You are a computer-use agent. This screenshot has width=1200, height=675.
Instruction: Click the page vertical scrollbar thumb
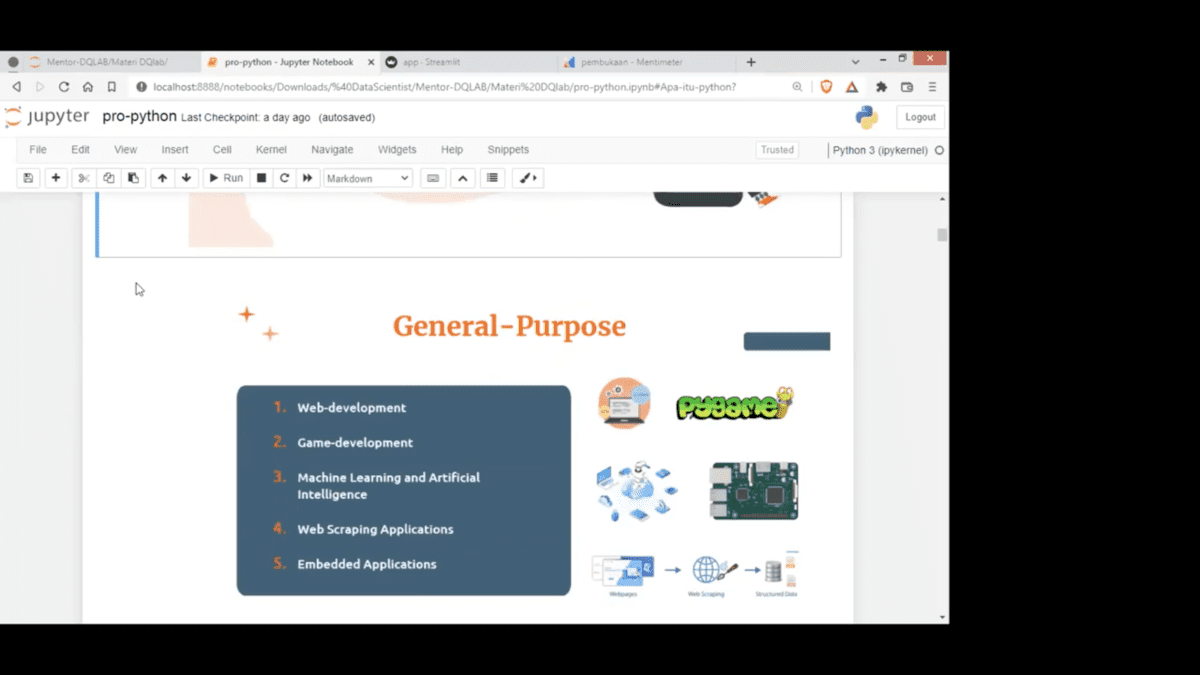coord(942,235)
